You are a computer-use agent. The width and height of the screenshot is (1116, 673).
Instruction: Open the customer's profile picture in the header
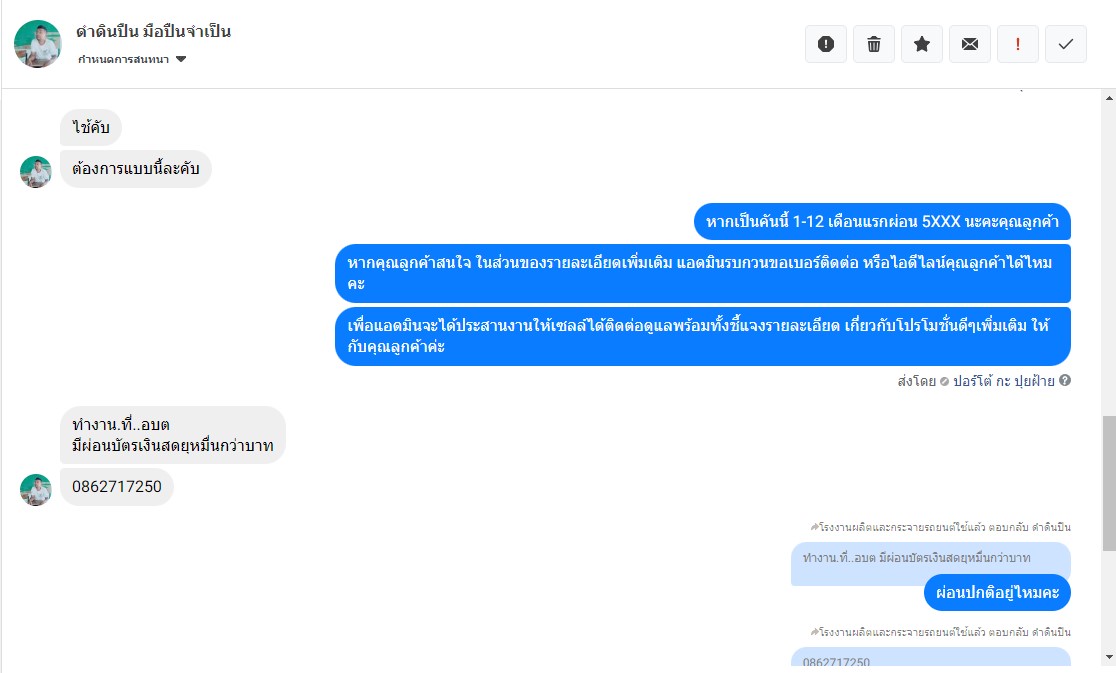38,44
